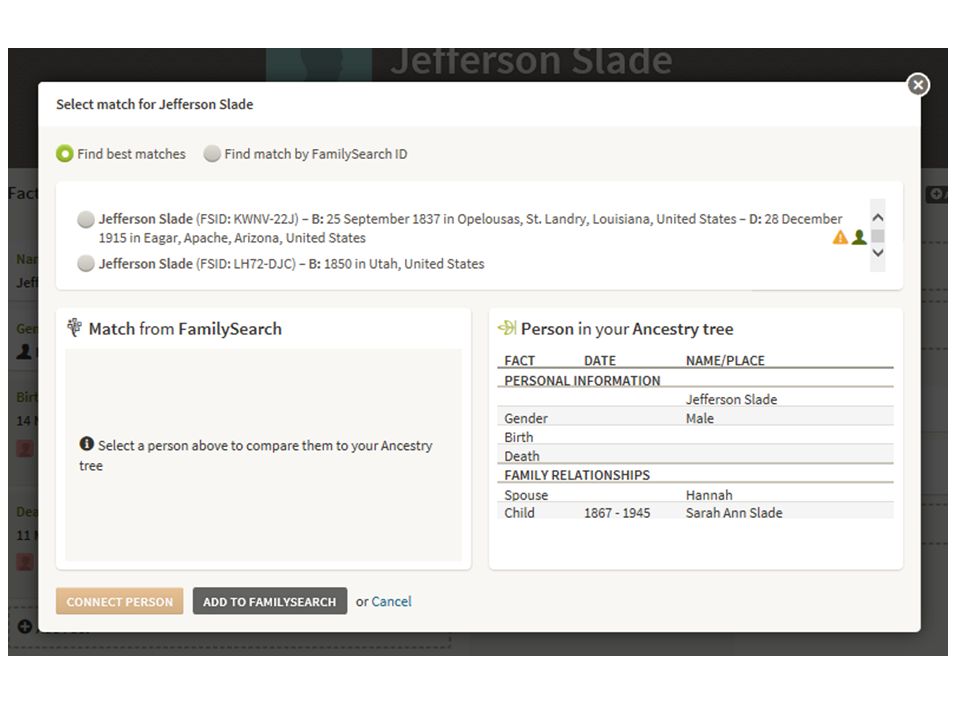Viewport: 960px width, 720px height.
Task: Click the match list scroll up arrow
Action: [878, 217]
